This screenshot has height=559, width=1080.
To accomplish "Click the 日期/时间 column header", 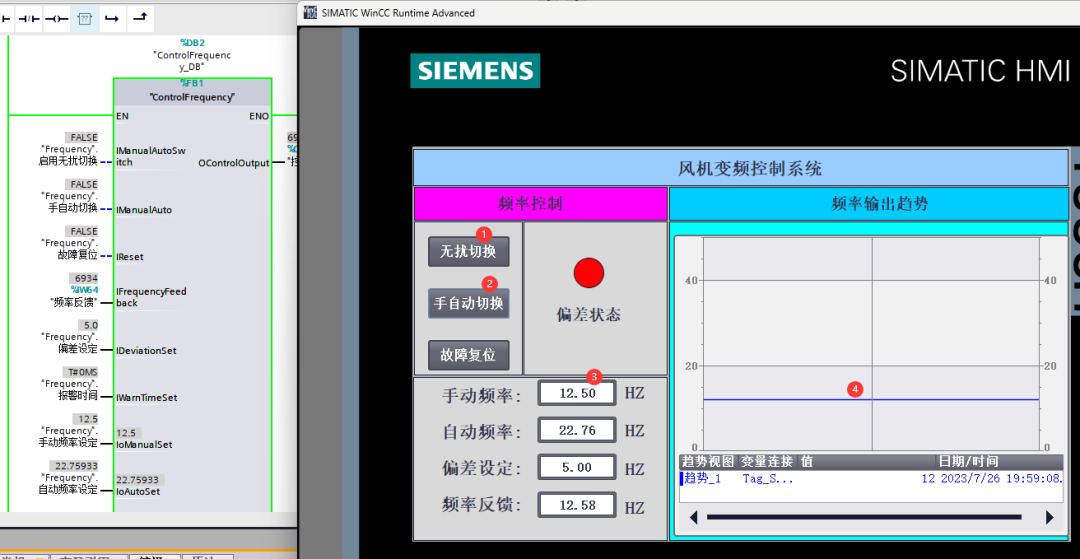I will tap(968, 461).
